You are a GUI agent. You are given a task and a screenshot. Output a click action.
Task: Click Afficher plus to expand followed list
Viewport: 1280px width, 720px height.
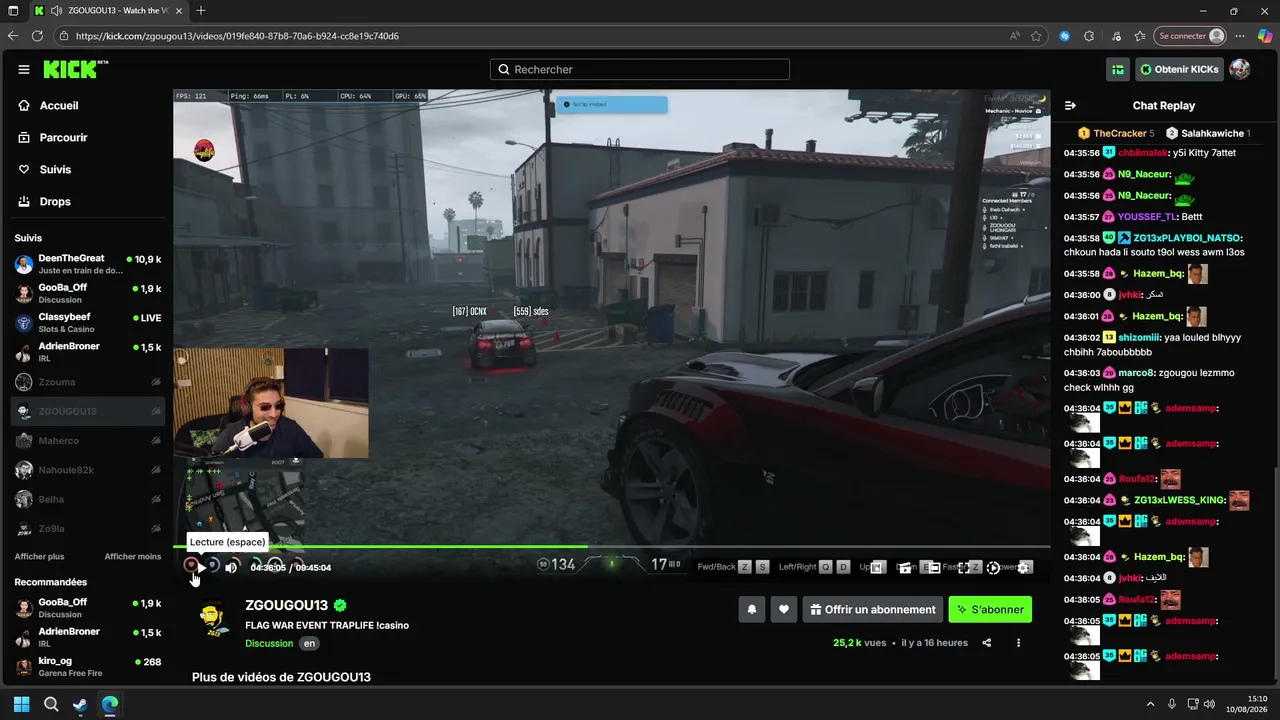tap(39, 556)
